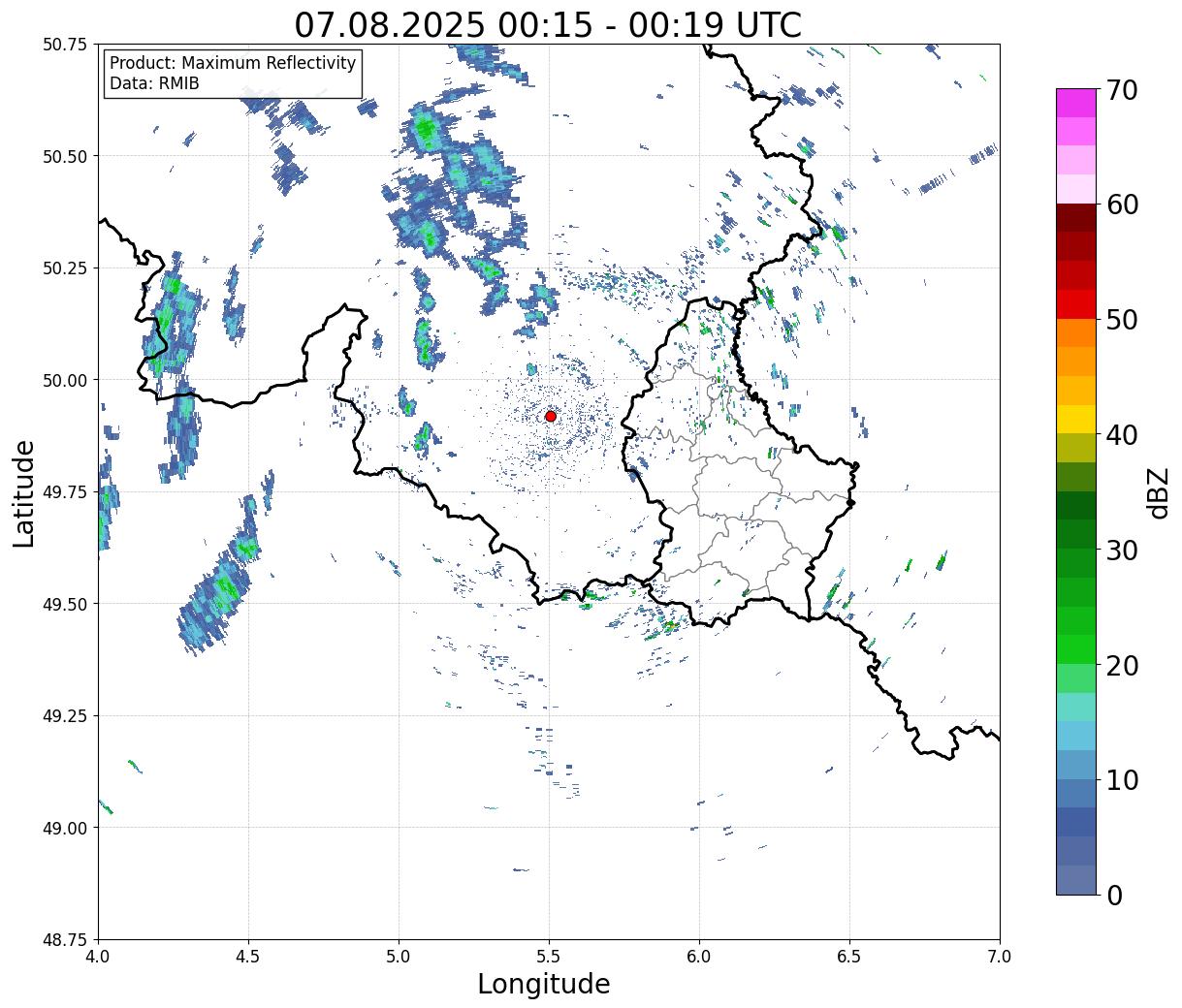Click the 6.0 longitude tick label

(x=699, y=957)
